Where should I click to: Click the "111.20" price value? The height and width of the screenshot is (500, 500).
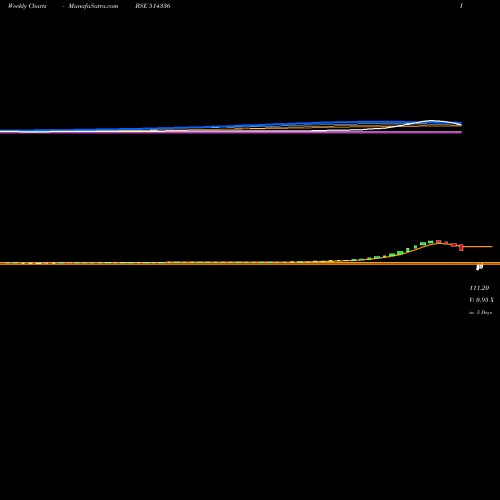point(479,288)
